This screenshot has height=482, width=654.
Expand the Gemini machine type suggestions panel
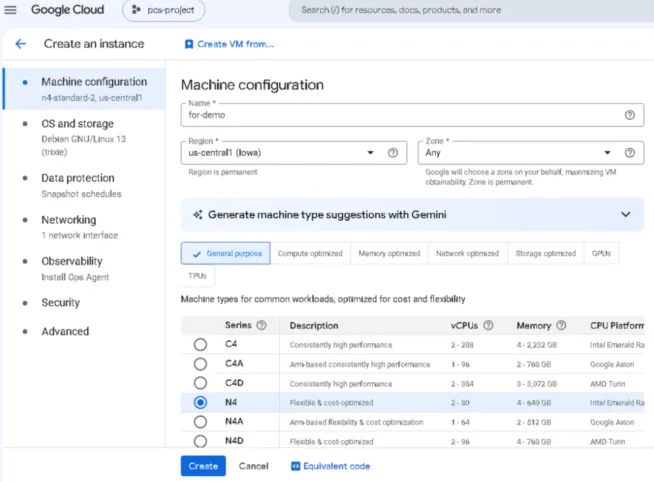pos(625,214)
